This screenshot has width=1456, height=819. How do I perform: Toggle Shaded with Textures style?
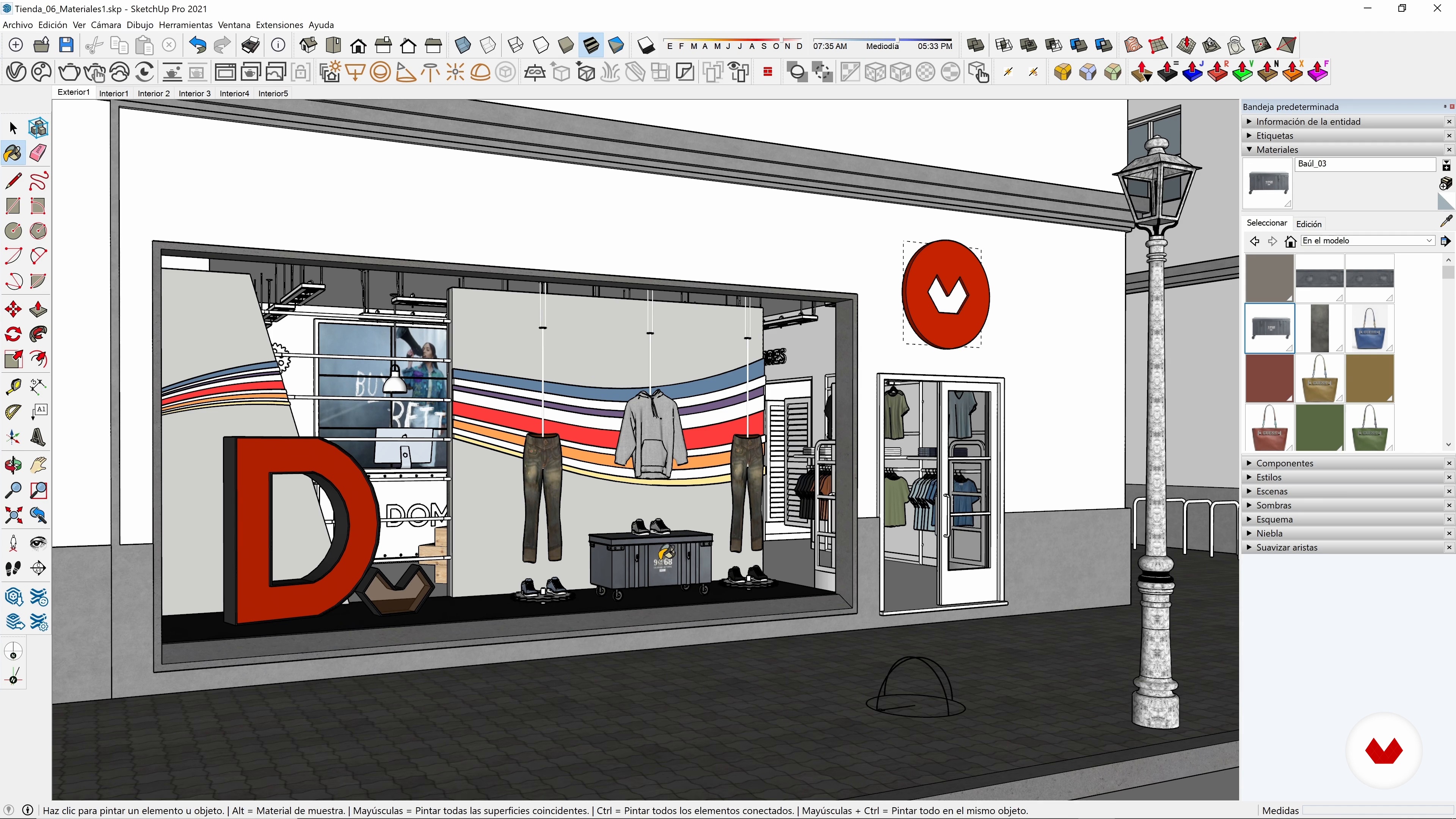pos(591,45)
